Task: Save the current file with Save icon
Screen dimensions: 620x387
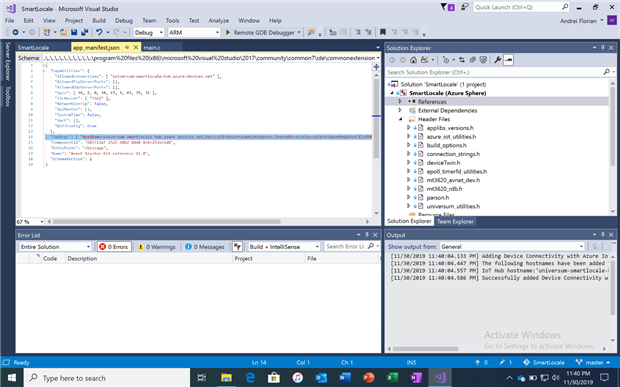Action: pyautogui.click(x=74, y=32)
